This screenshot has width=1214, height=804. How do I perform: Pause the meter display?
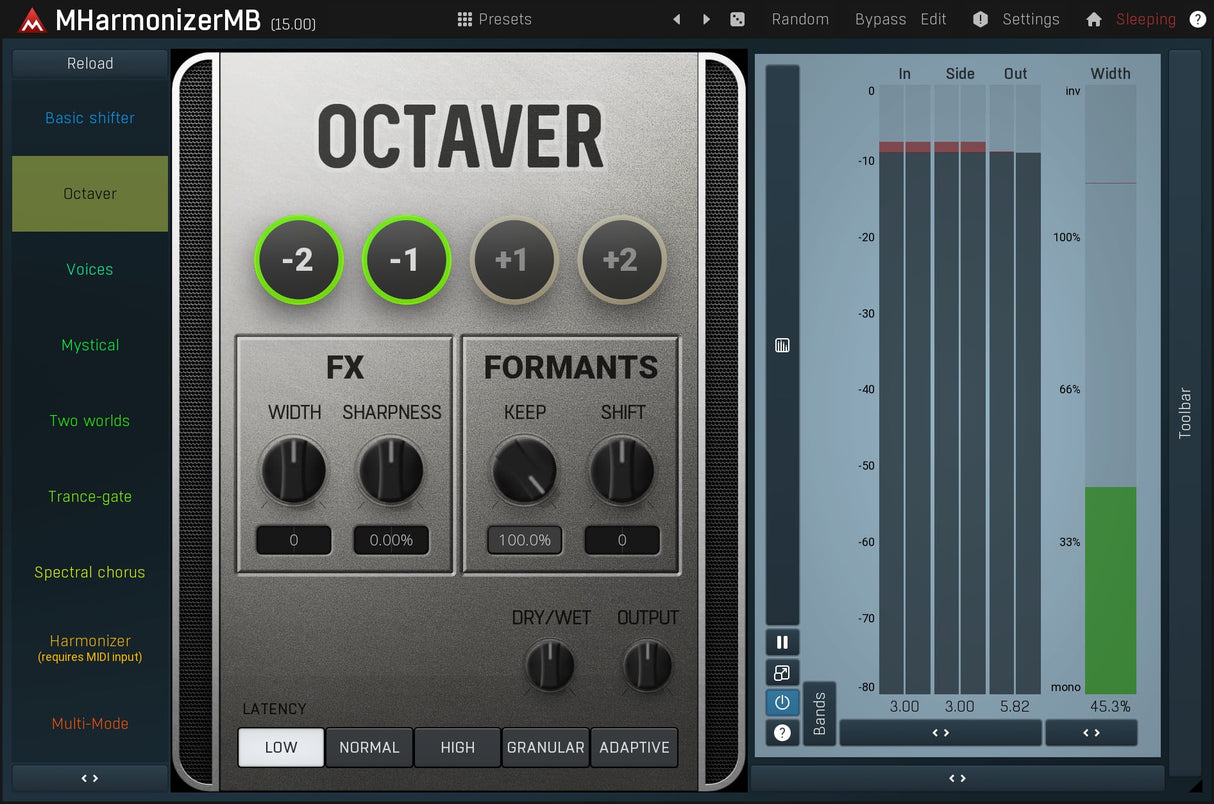782,642
